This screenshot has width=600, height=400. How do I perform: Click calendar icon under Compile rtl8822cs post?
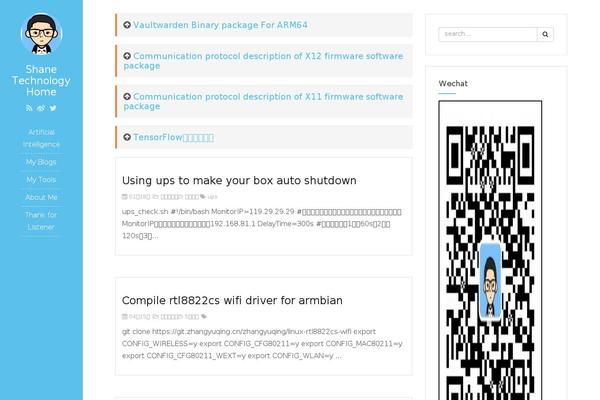(x=125, y=317)
